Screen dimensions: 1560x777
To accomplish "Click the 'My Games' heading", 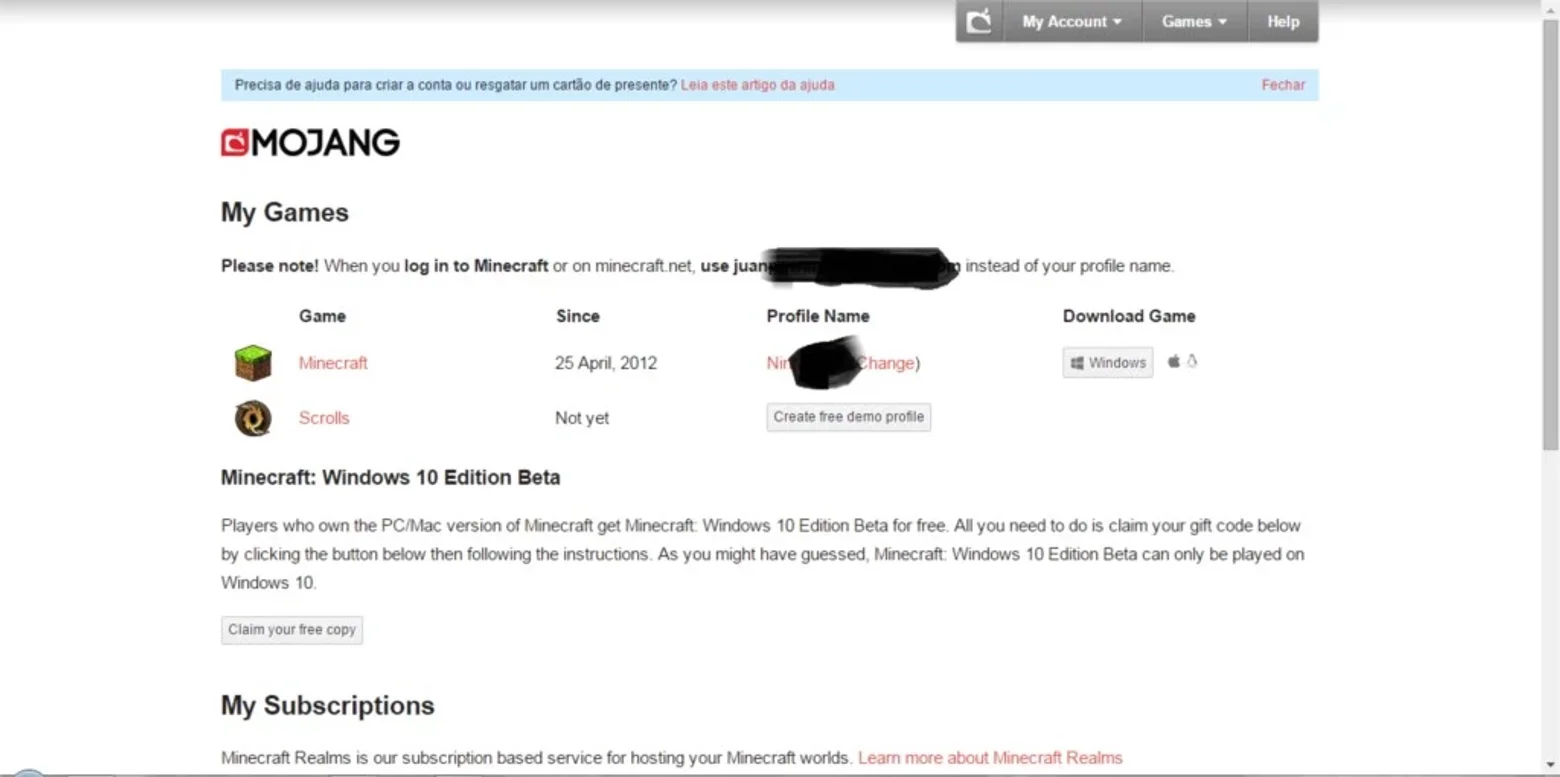I will tap(285, 213).
